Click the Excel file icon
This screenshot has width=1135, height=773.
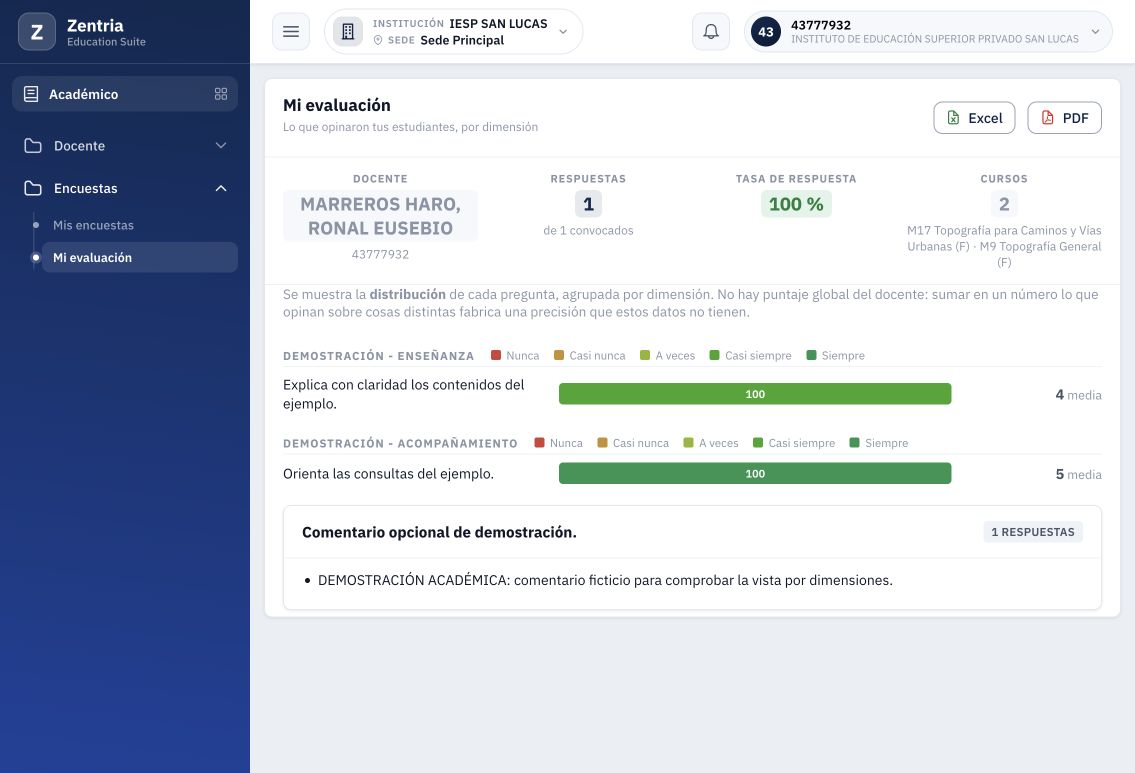[953, 118]
